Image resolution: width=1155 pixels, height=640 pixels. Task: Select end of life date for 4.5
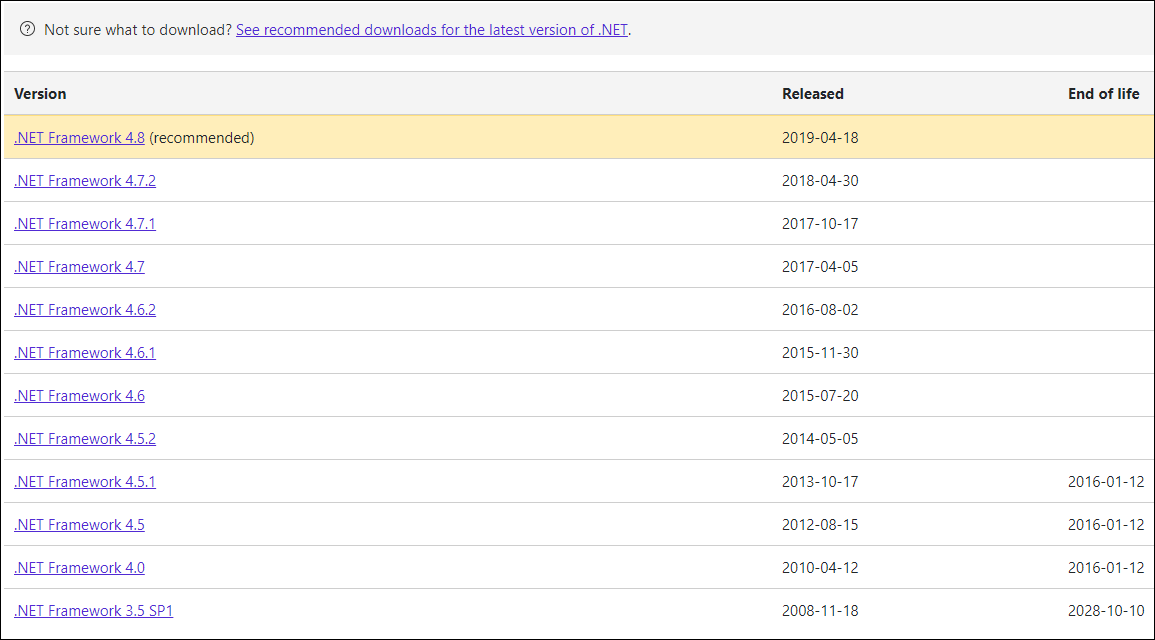[x=1106, y=525]
